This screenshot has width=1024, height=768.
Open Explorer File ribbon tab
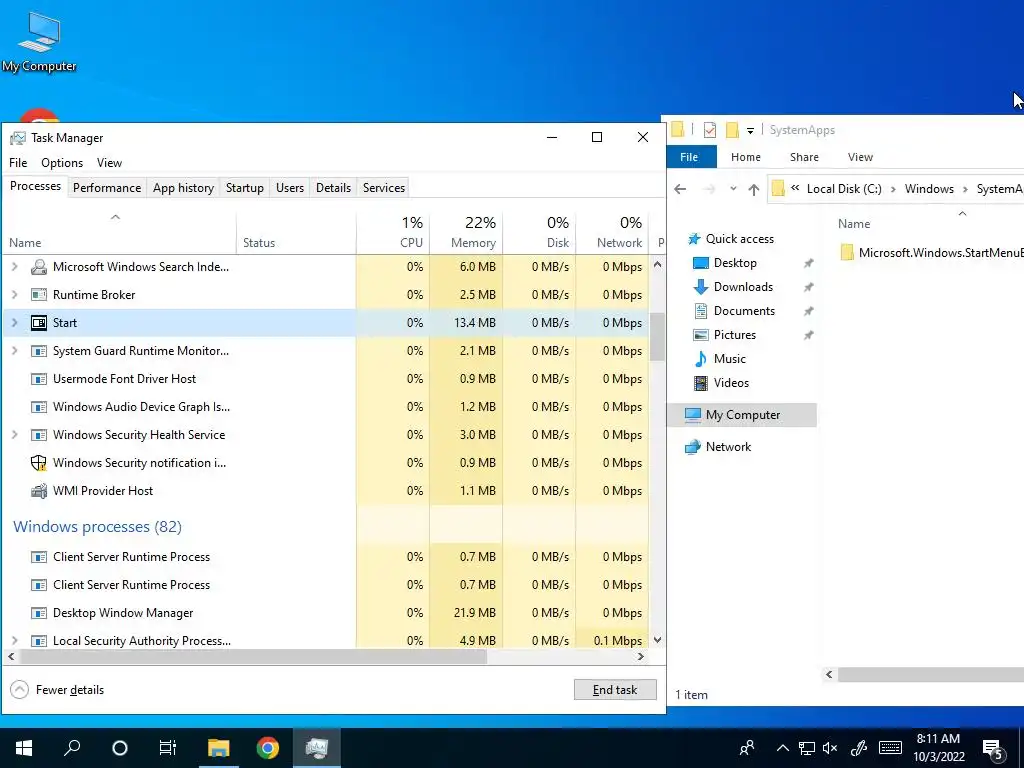click(x=690, y=157)
